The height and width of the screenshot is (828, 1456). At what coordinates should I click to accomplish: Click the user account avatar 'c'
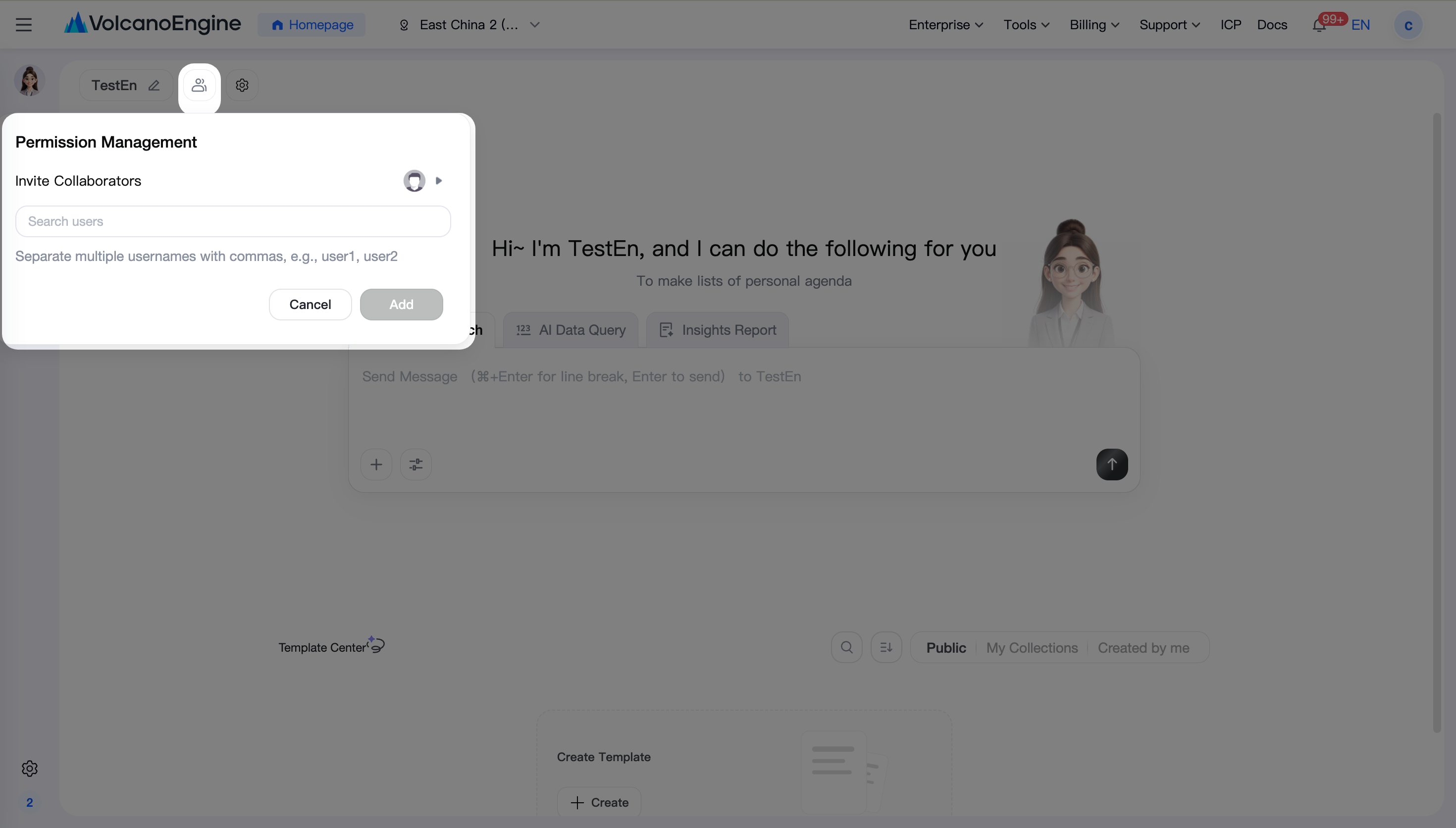tap(1408, 25)
